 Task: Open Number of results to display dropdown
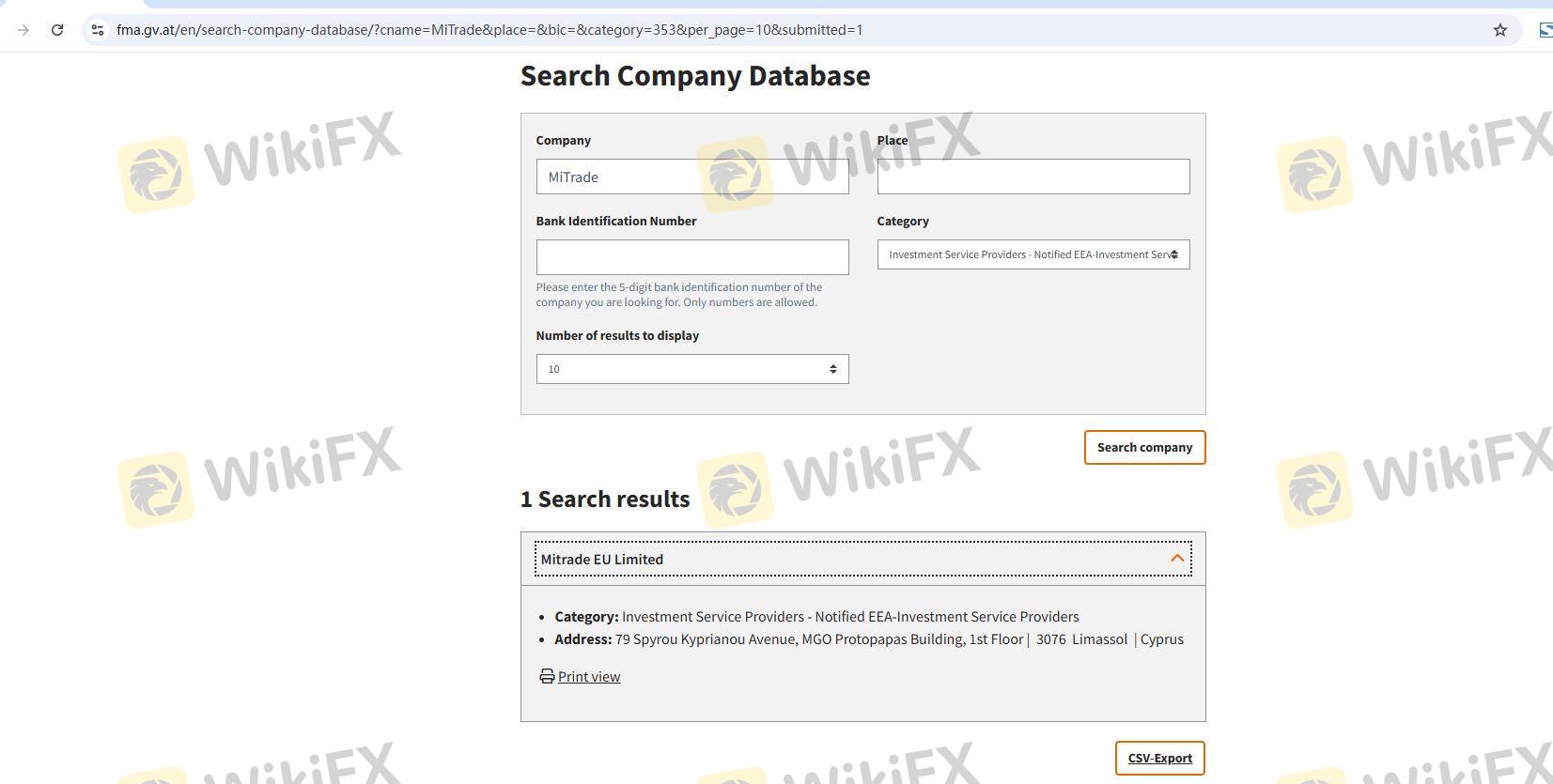click(692, 369)
